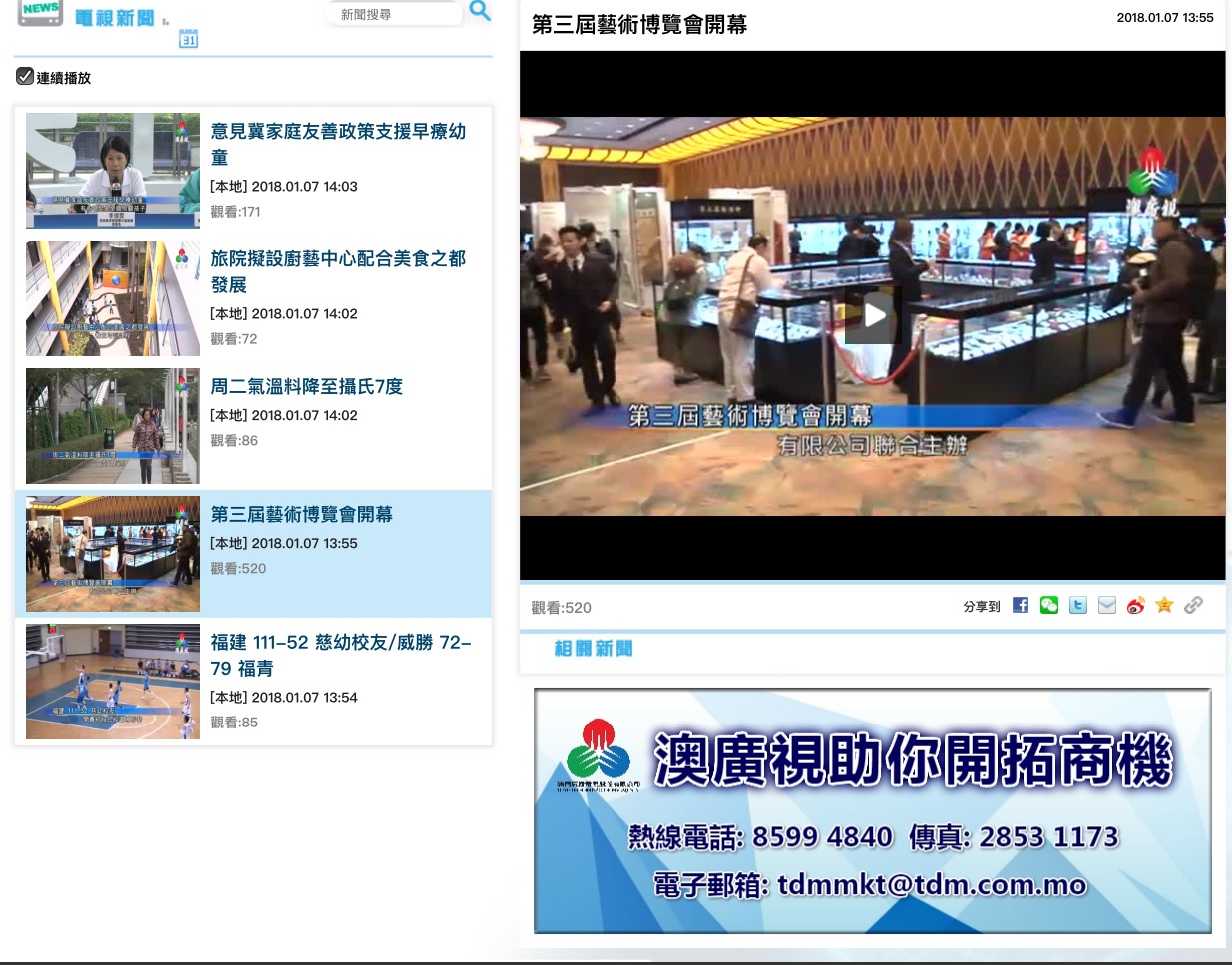
Task: Open the calendar date picker icon
Action: point(188,39)
